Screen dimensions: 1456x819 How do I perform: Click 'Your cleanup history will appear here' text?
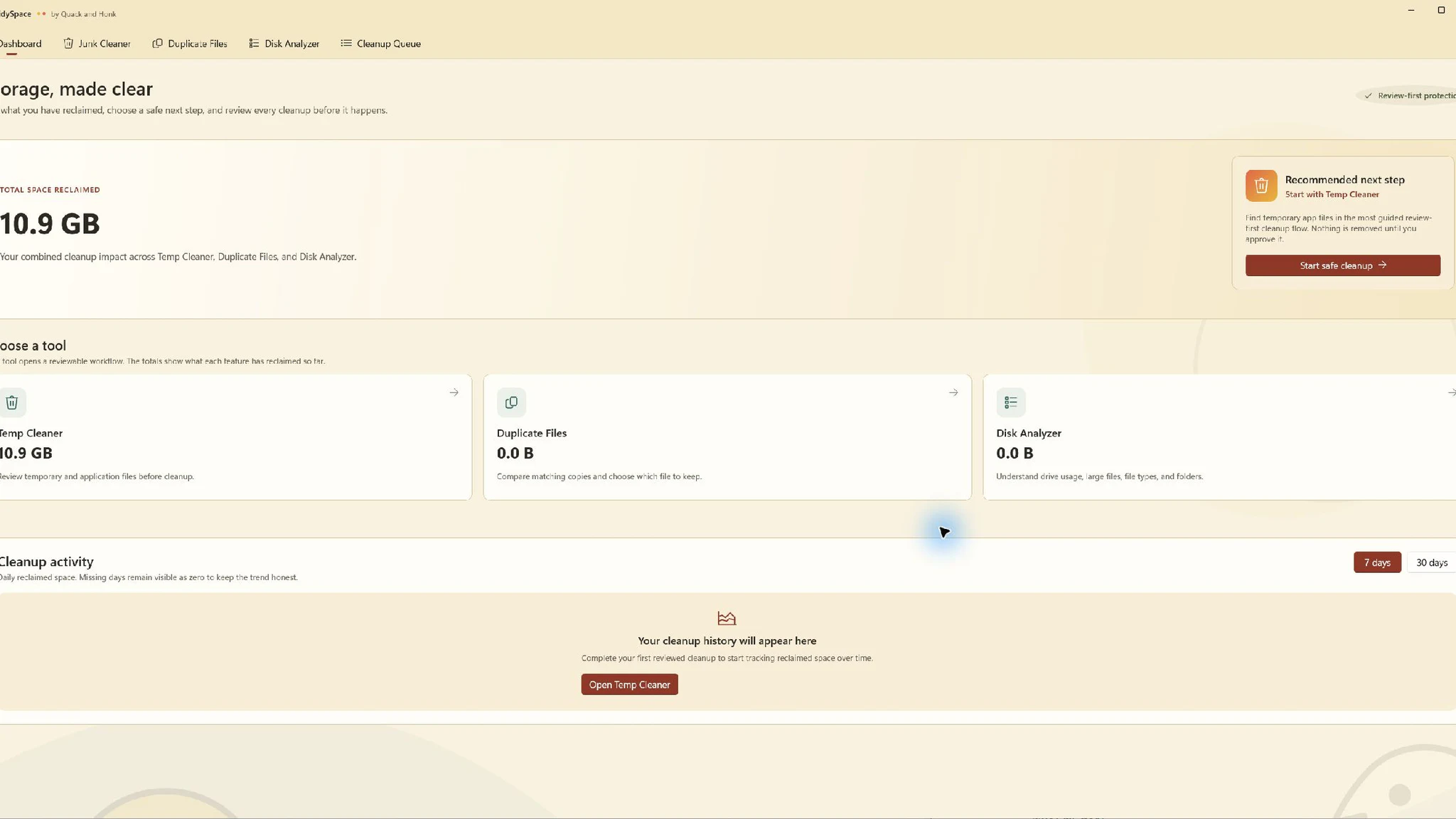(727, 641)
